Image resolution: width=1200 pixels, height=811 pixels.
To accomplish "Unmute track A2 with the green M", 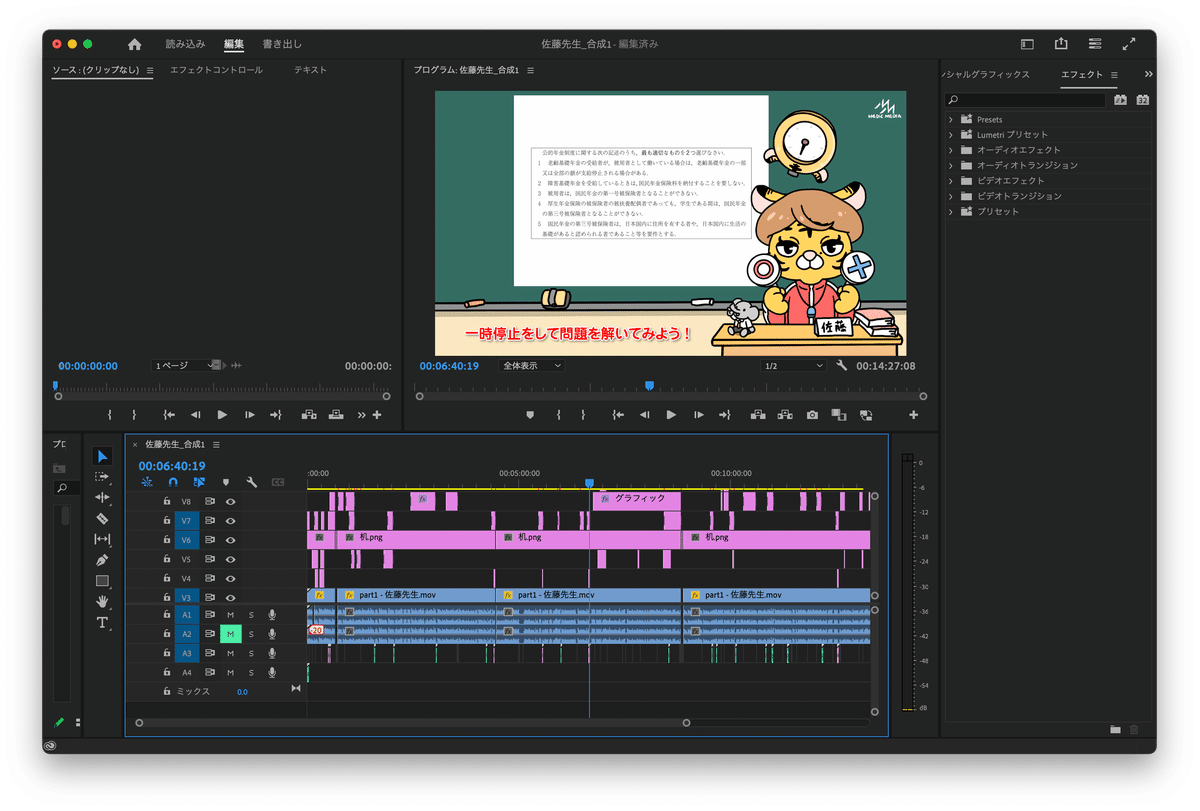I will [230, 634].
